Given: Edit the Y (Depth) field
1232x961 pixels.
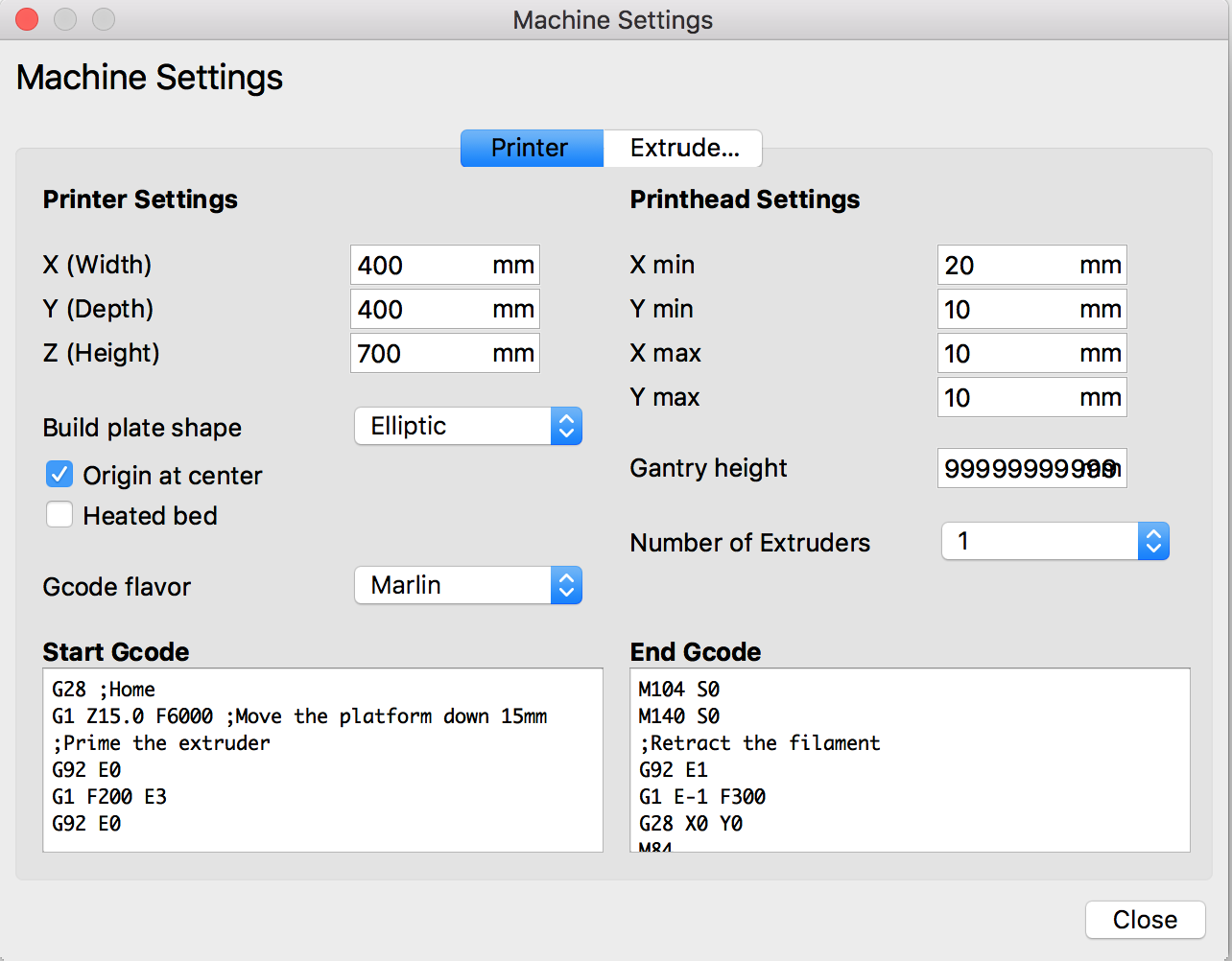Looking at the screenshot, I should [x=445, y=309].
